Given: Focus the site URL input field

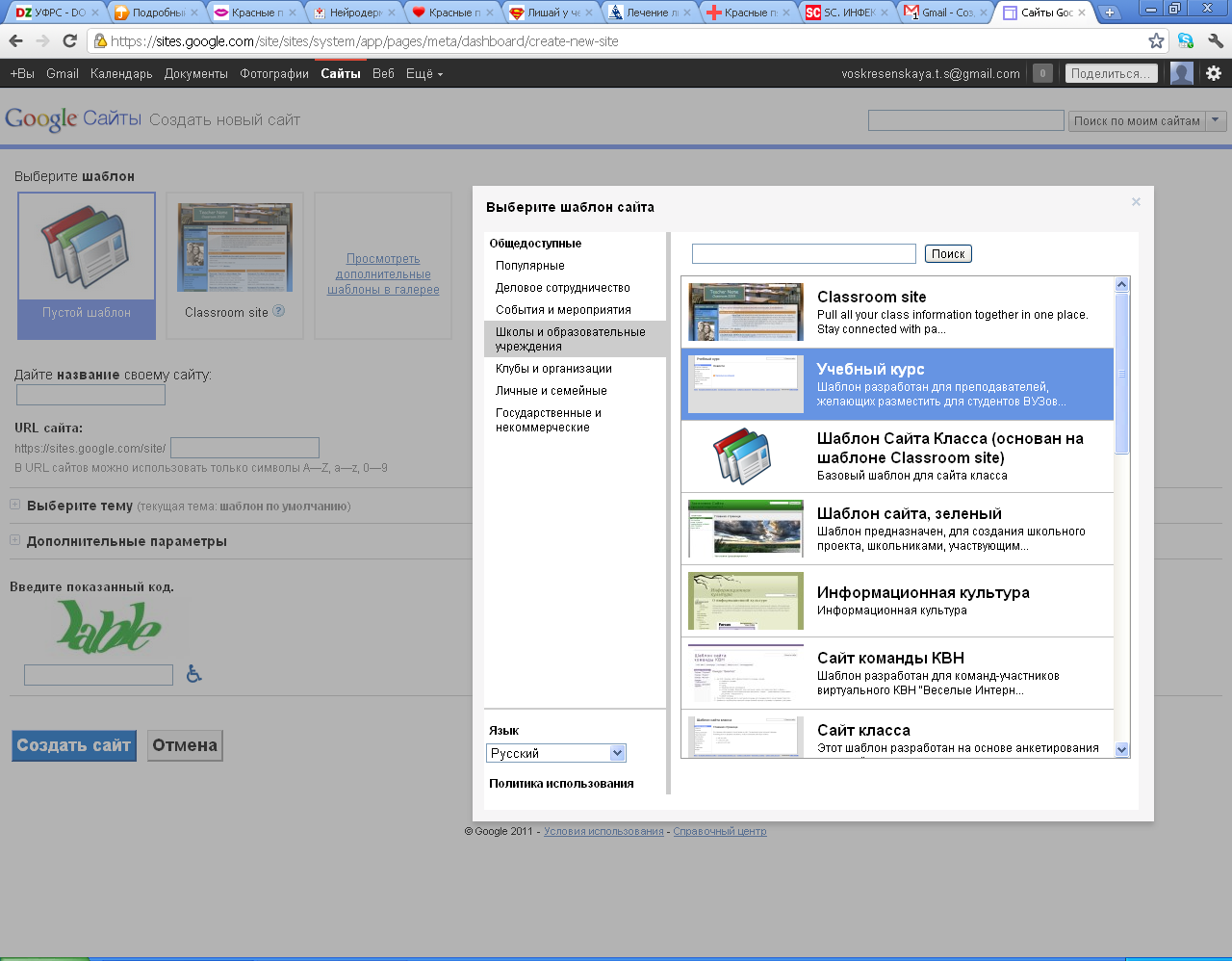Looking at the screenshot, I should click(x=244, y=448).
